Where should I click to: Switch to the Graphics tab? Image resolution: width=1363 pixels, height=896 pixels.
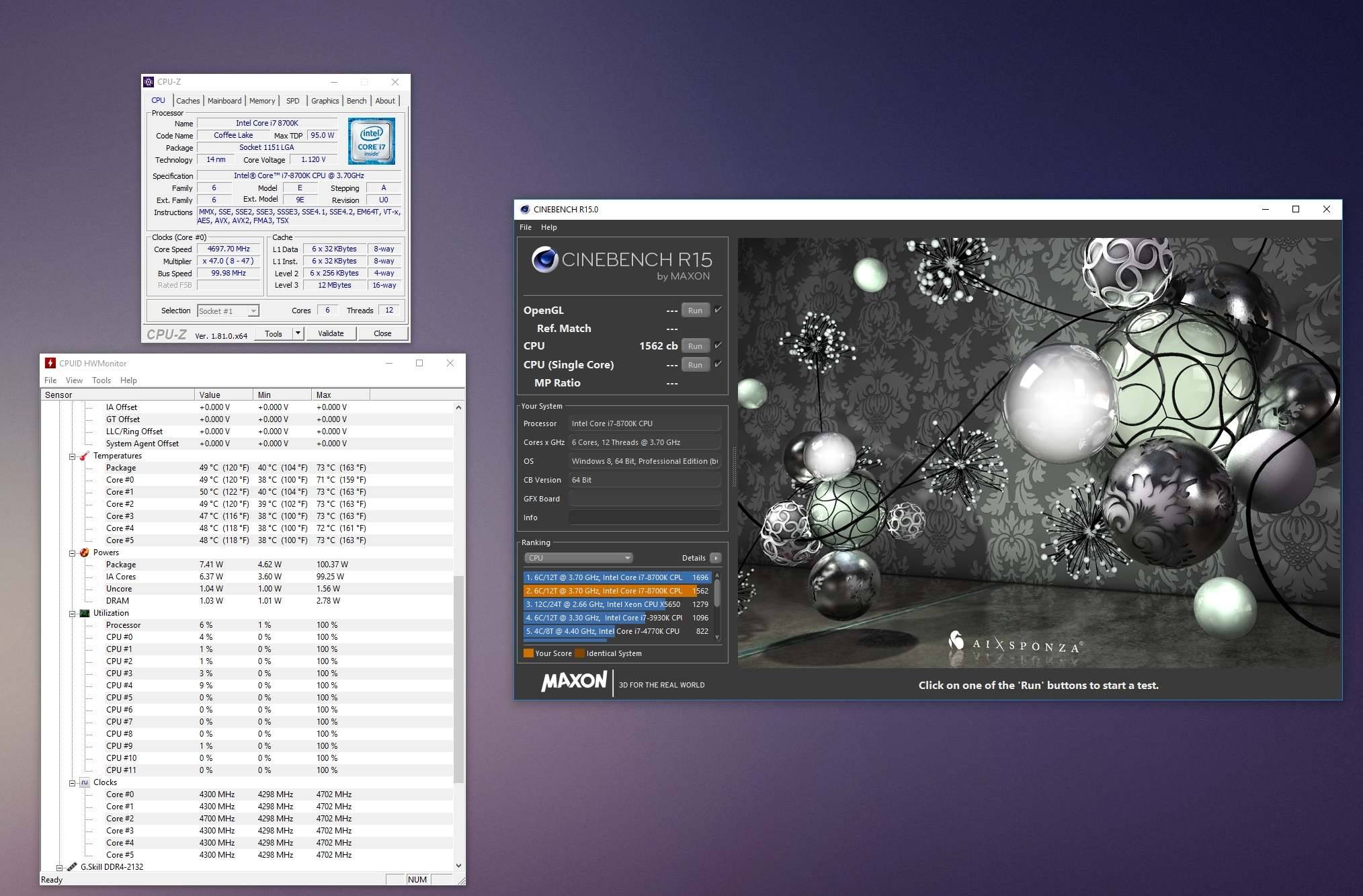(325, 101)
